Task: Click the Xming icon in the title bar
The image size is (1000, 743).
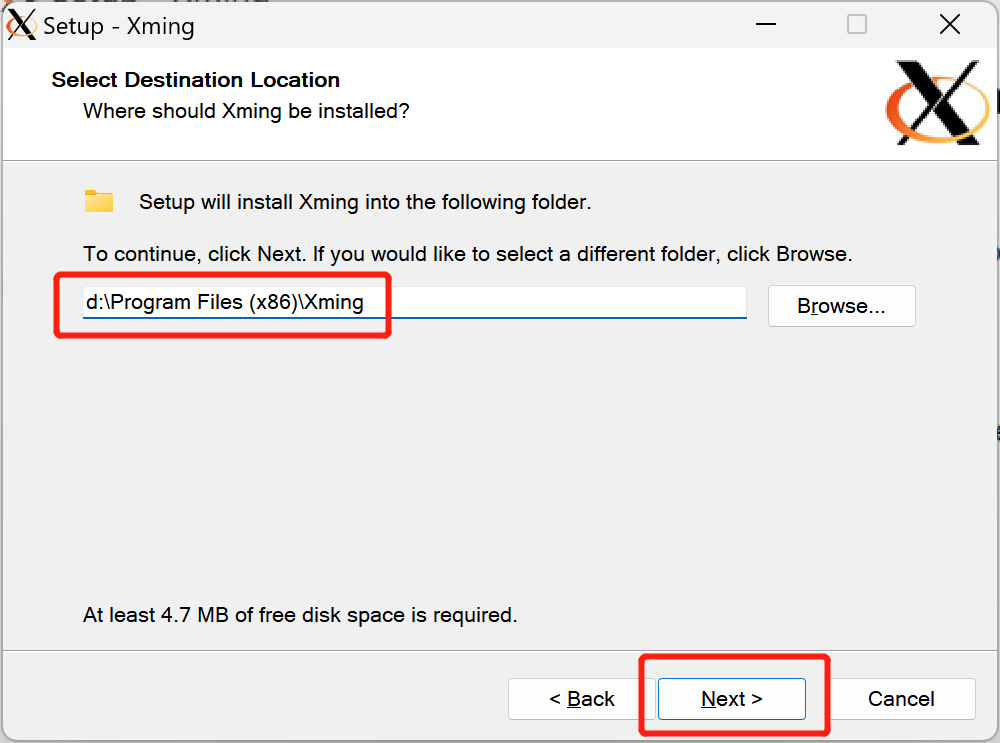Action: click(x=22, y=25)
